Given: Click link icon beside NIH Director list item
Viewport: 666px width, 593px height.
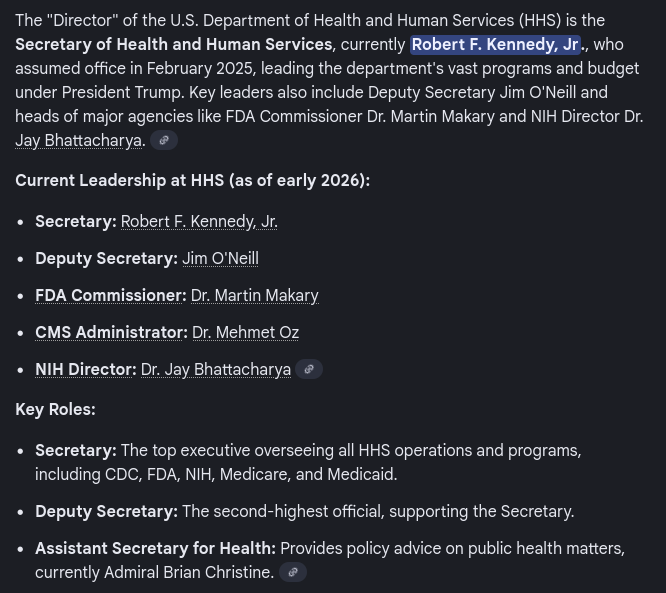Looking at the screenshot, I should click(x=309, y=370).
